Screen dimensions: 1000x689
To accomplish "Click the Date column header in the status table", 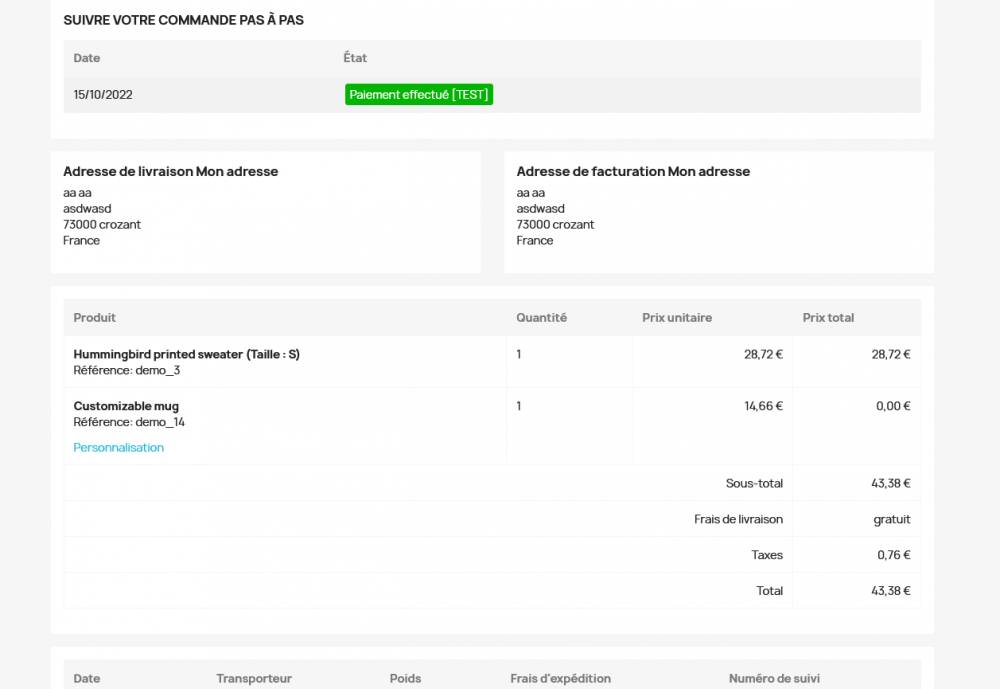I will (87, 58).
